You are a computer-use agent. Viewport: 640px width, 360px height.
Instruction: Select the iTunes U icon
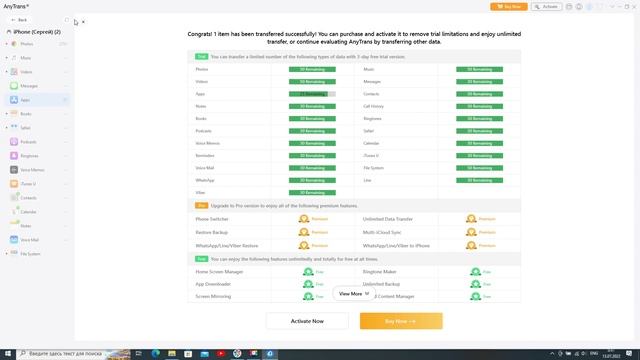(14, 184)
